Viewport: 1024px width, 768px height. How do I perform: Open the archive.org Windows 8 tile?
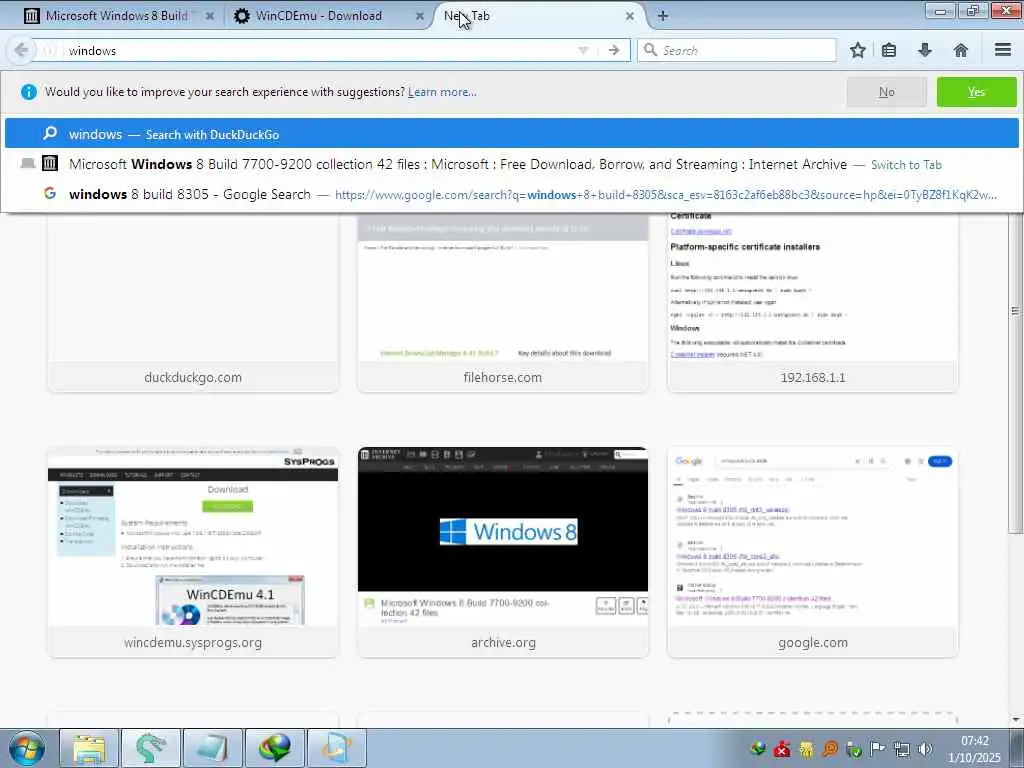[x=503, y=552]
